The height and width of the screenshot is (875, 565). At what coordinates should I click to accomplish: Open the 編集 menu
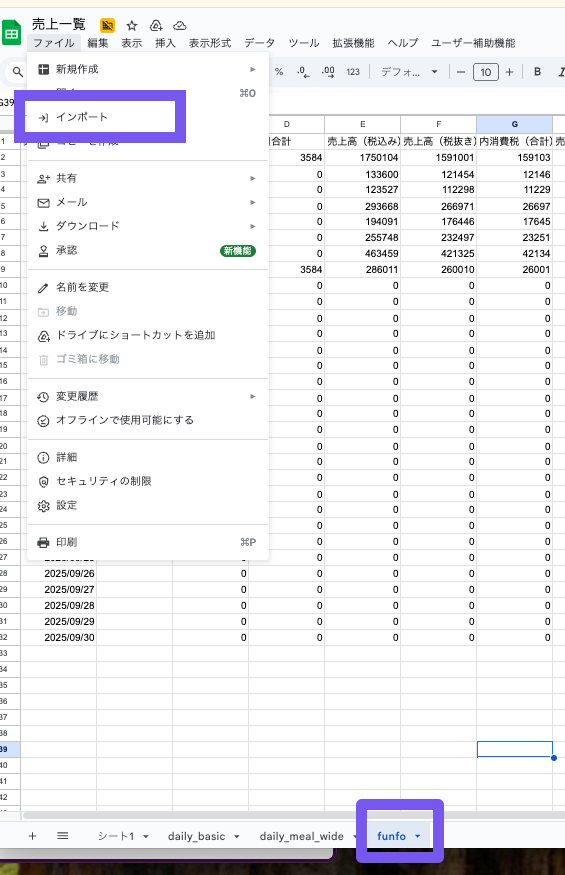tap(98, 43)
